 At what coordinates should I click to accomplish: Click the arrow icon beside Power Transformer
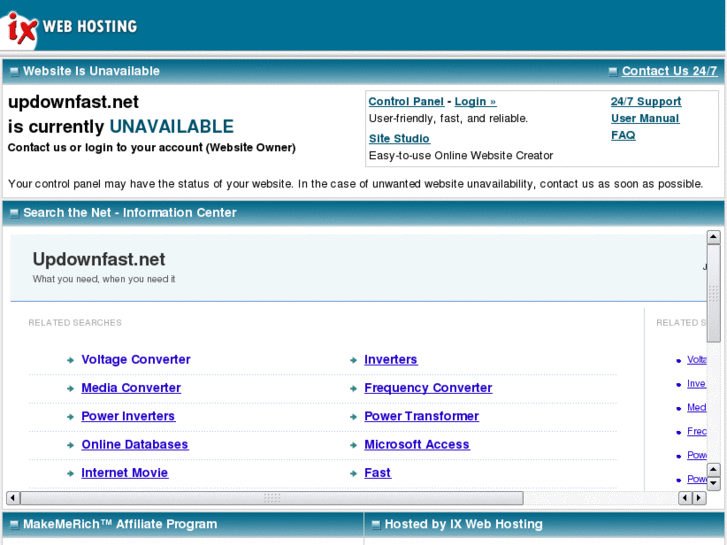click(x=353, y=417)
